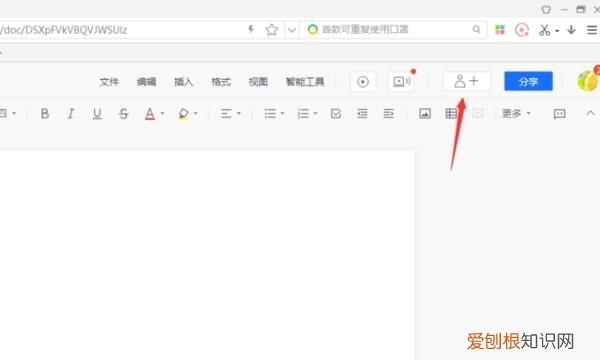
Task: Open the 视图 menu
Action: tap(258, 81)
